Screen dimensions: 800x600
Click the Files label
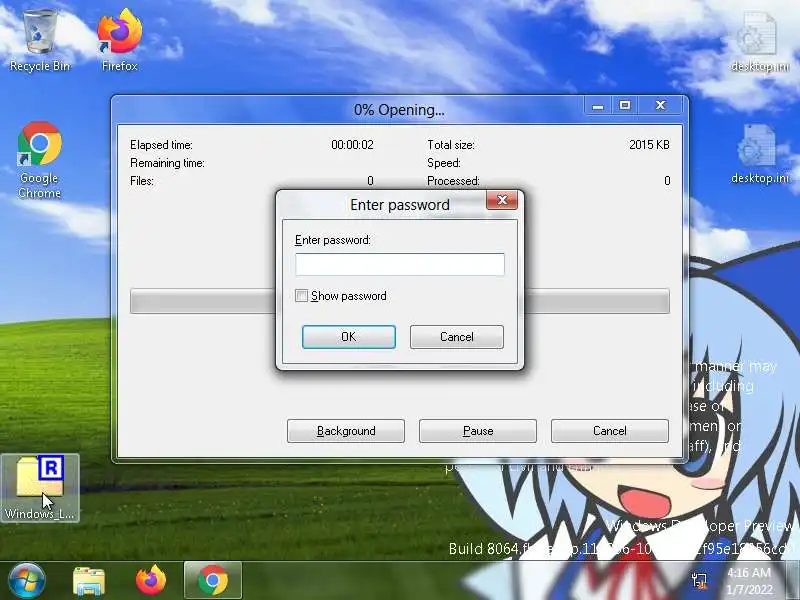(142, 181)
